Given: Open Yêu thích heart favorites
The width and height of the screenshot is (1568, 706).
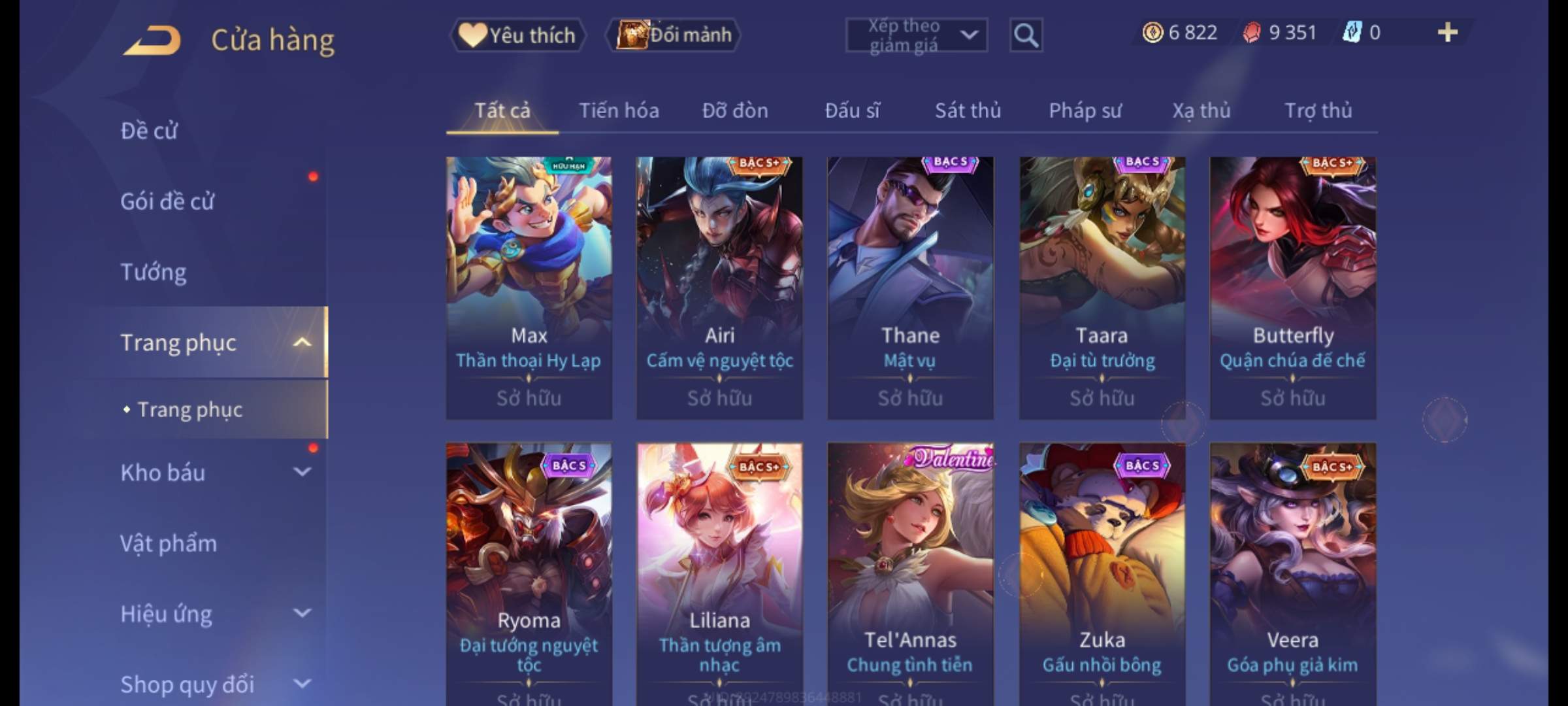Looking at the screenshot, I should pyautogui.click(x=517, y=35).
